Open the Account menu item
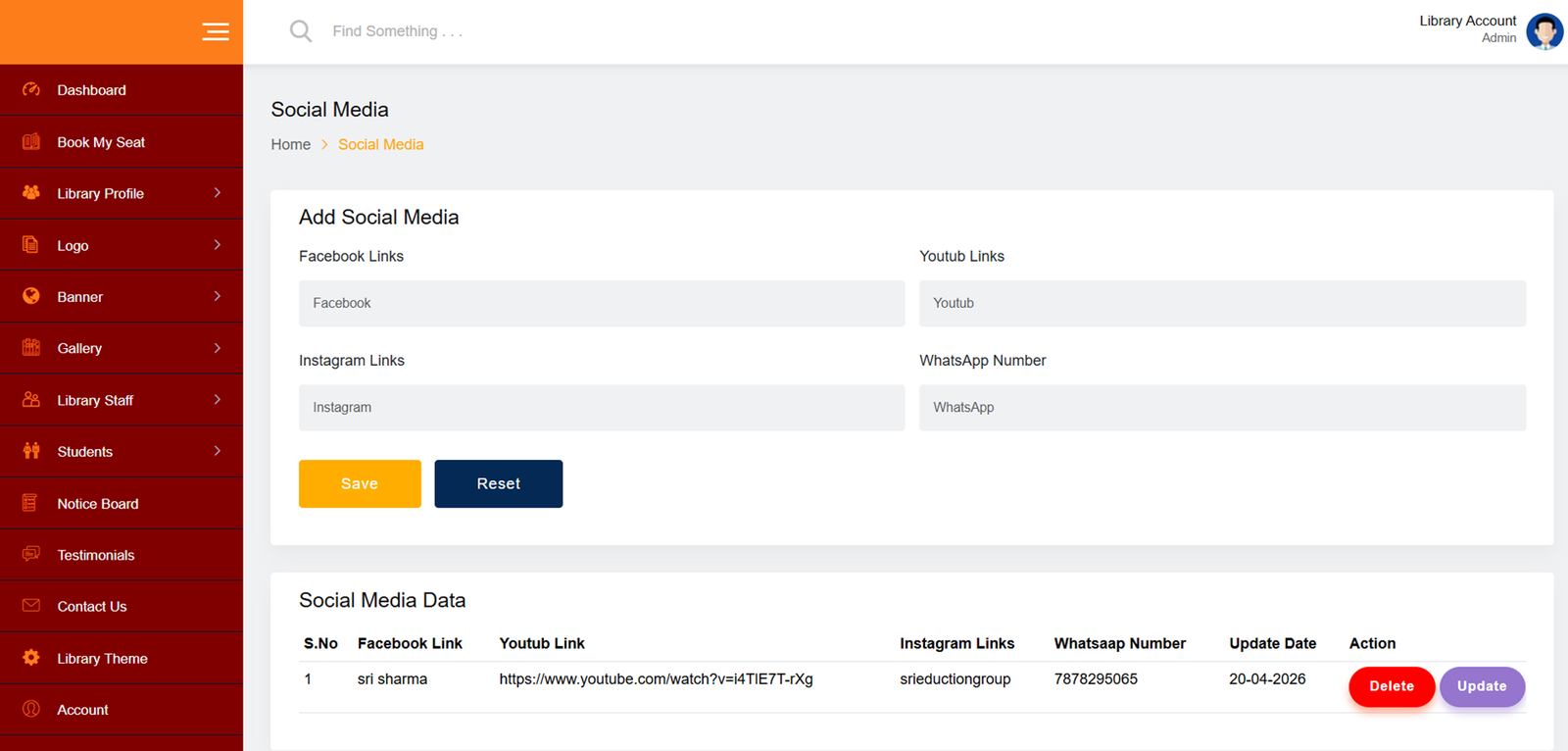 (122, 710)
